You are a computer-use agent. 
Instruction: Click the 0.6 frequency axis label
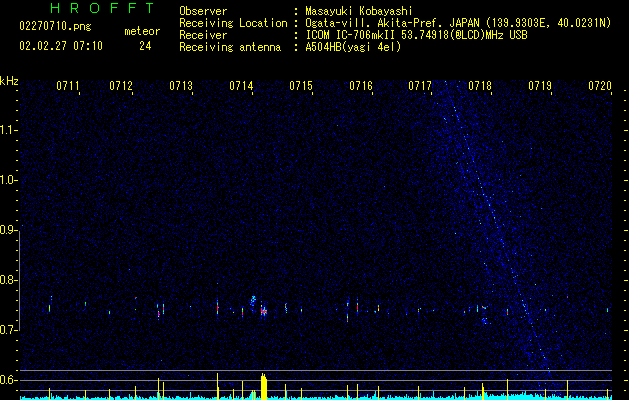(8, 380)
